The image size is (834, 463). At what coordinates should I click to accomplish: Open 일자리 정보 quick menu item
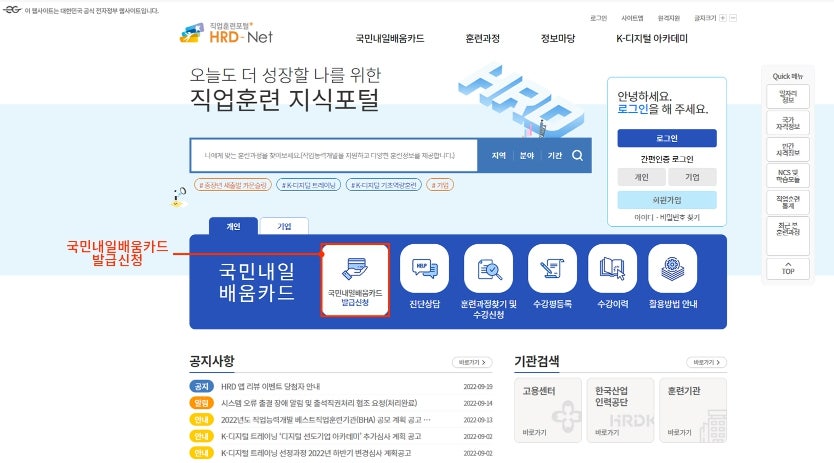pos(788,97)
